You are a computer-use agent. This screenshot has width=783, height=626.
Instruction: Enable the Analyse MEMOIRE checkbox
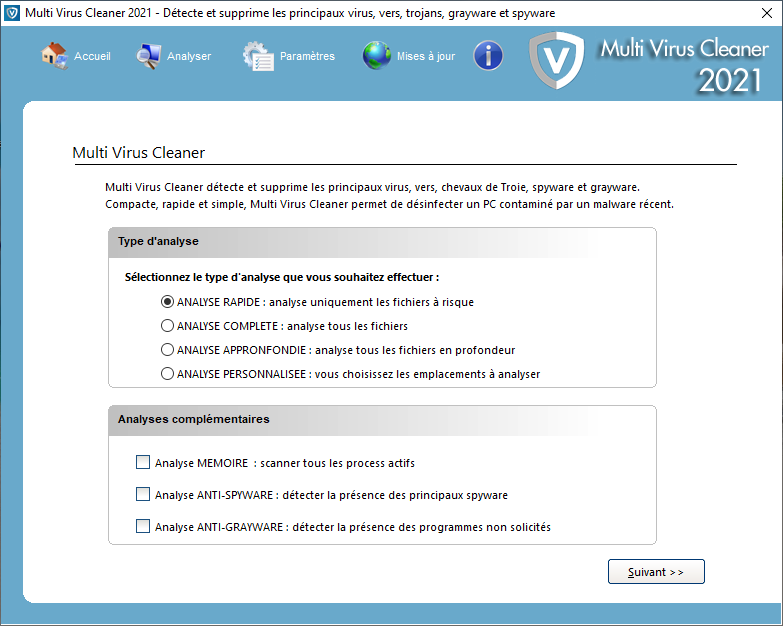[x=143, y=463]
